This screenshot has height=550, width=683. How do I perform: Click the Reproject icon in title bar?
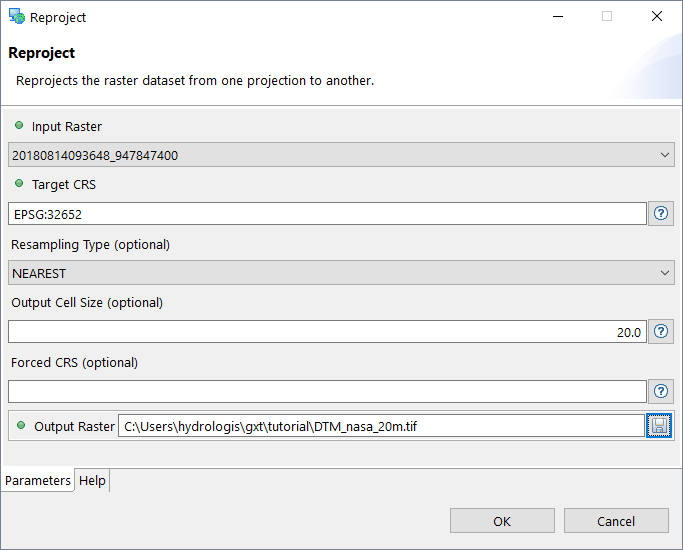tap(16, 17)
